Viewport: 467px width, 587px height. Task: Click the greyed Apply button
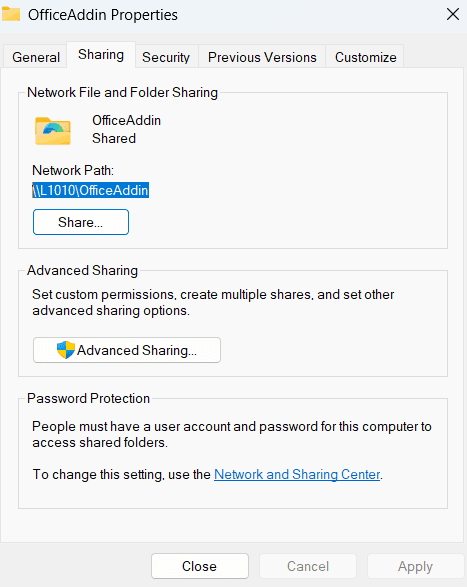click(x=415, y=566)
